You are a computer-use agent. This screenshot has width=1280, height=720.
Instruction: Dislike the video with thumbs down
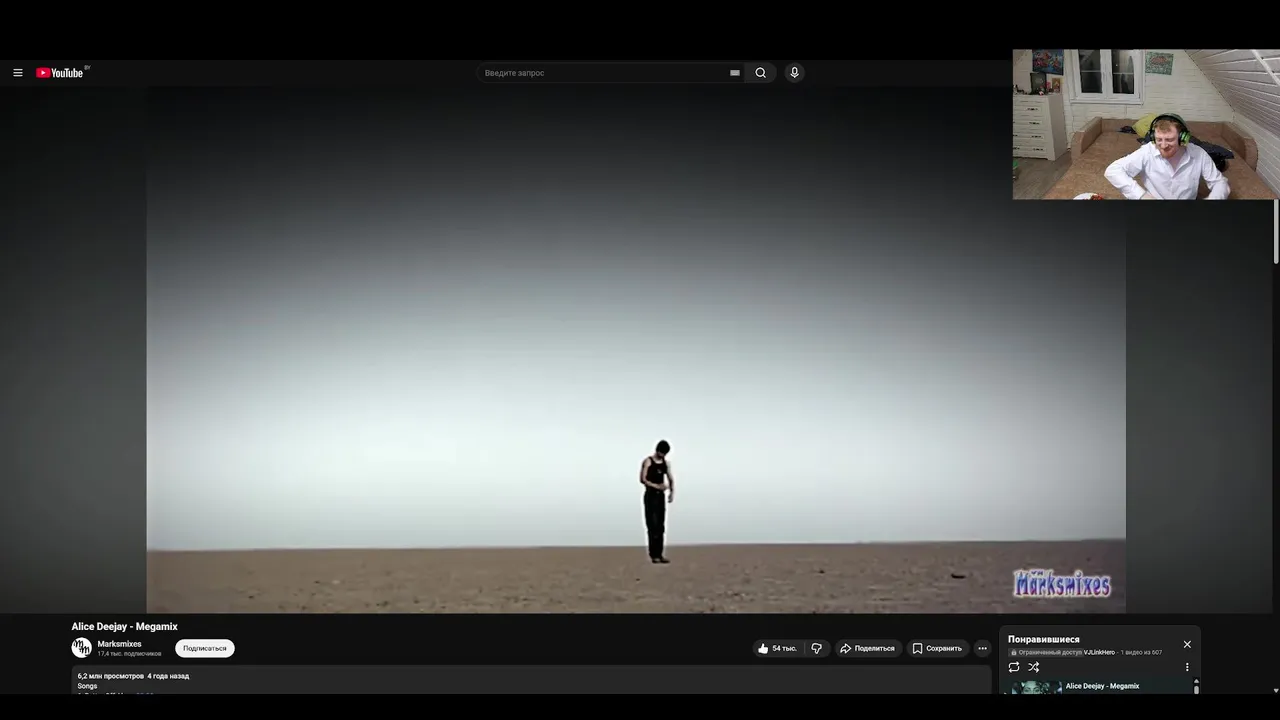817,648
